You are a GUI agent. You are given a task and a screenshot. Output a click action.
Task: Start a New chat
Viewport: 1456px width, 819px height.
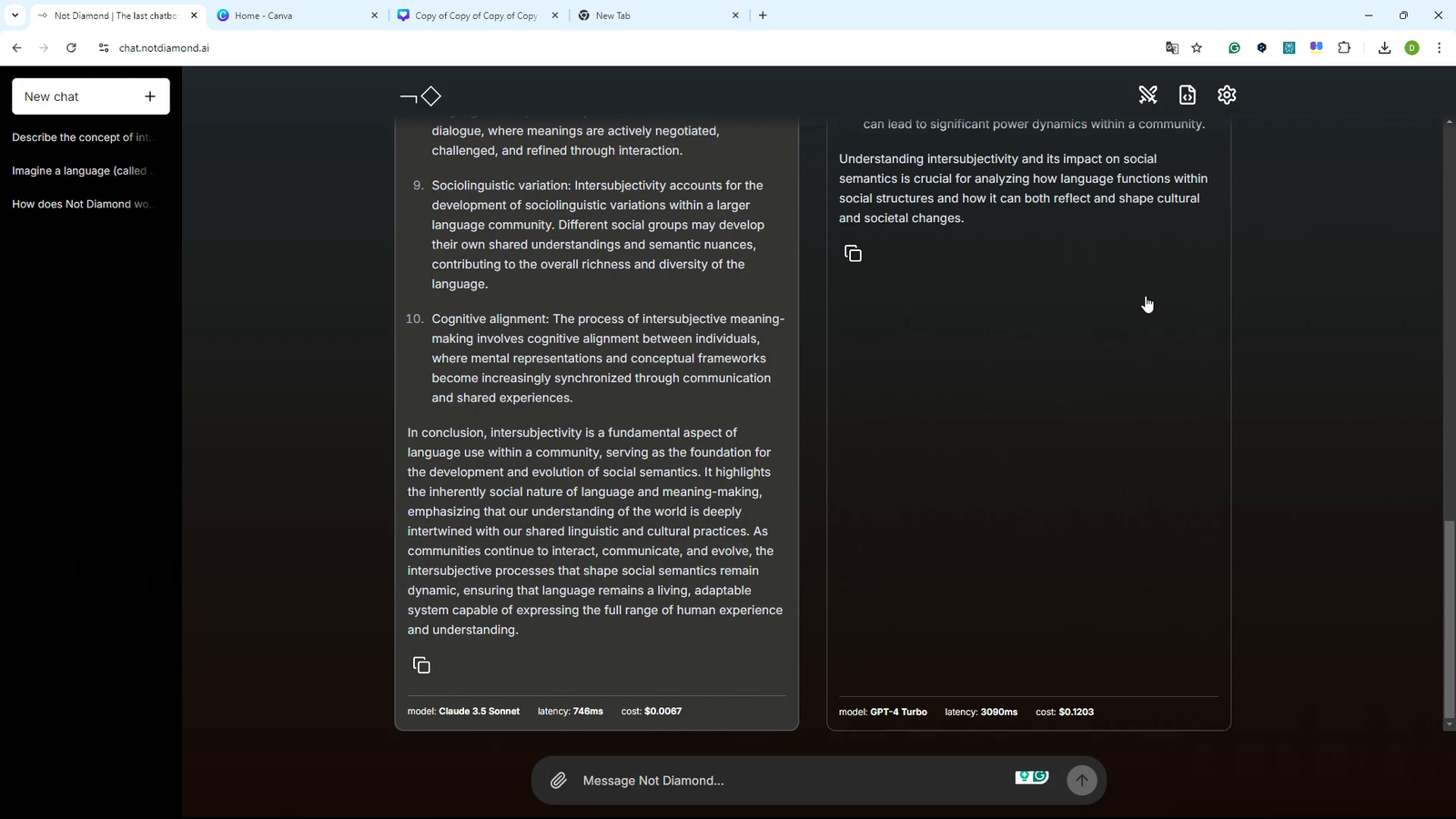90,96
